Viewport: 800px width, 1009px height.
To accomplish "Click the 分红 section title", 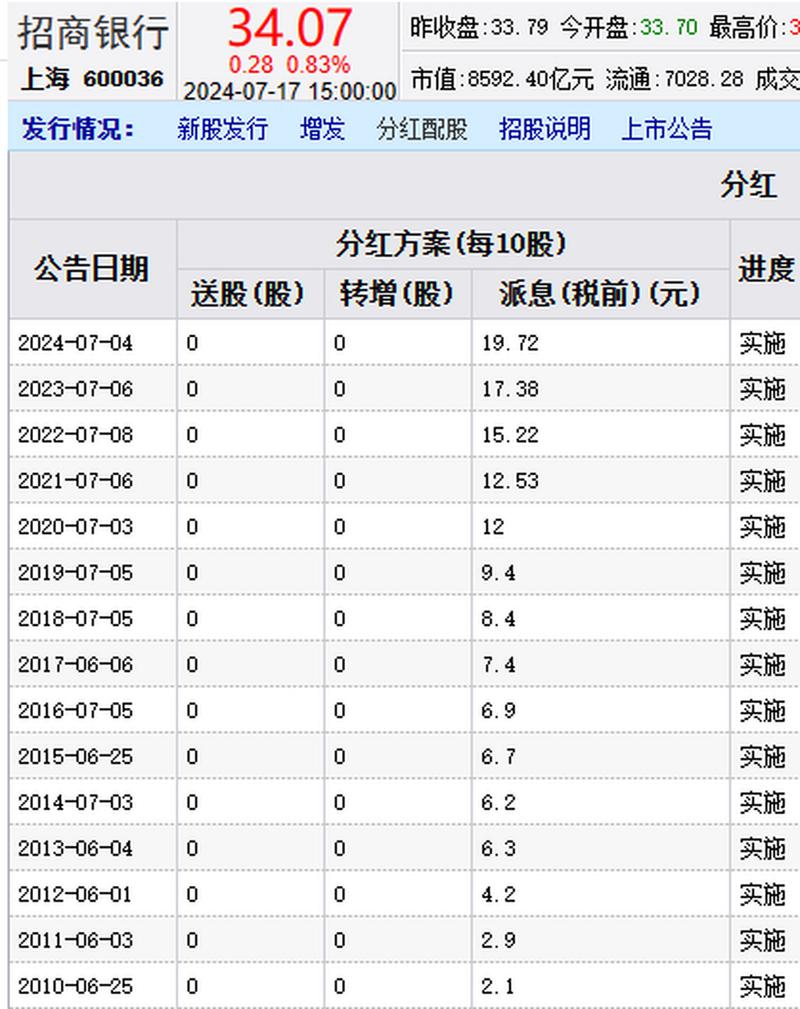I will coord(749,185).
